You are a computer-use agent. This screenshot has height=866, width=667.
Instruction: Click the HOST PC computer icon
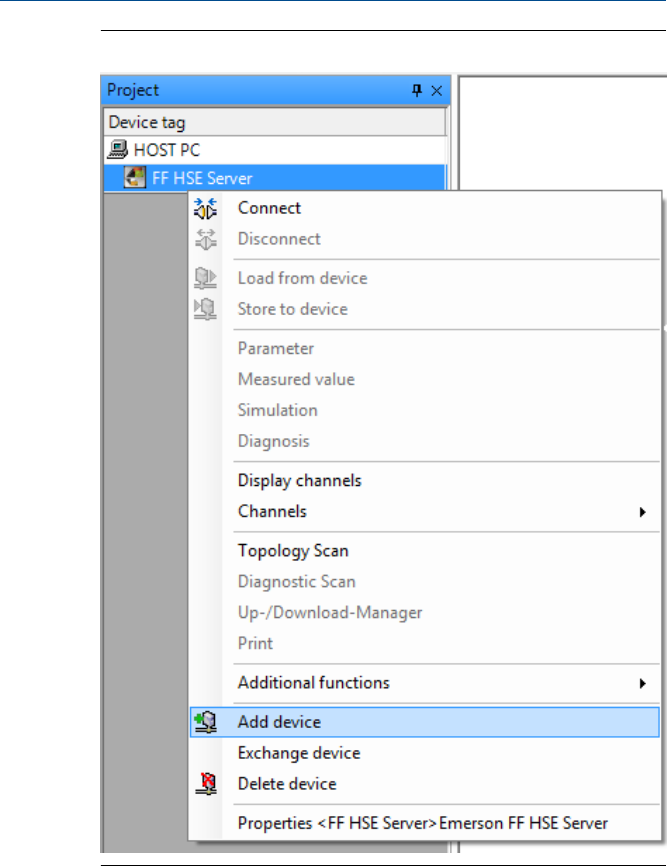click(119, 150)
